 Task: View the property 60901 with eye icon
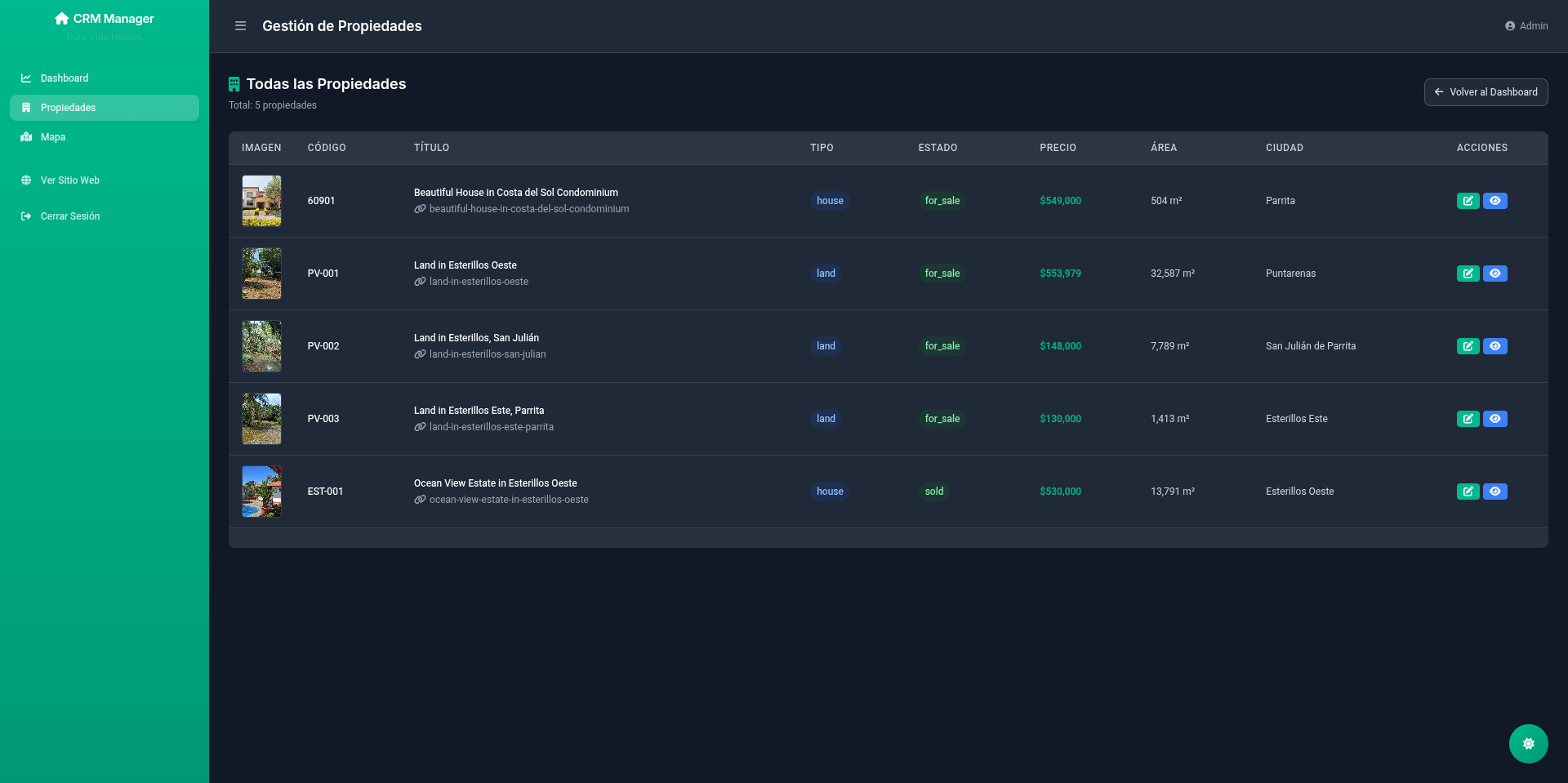(1494, 201)
